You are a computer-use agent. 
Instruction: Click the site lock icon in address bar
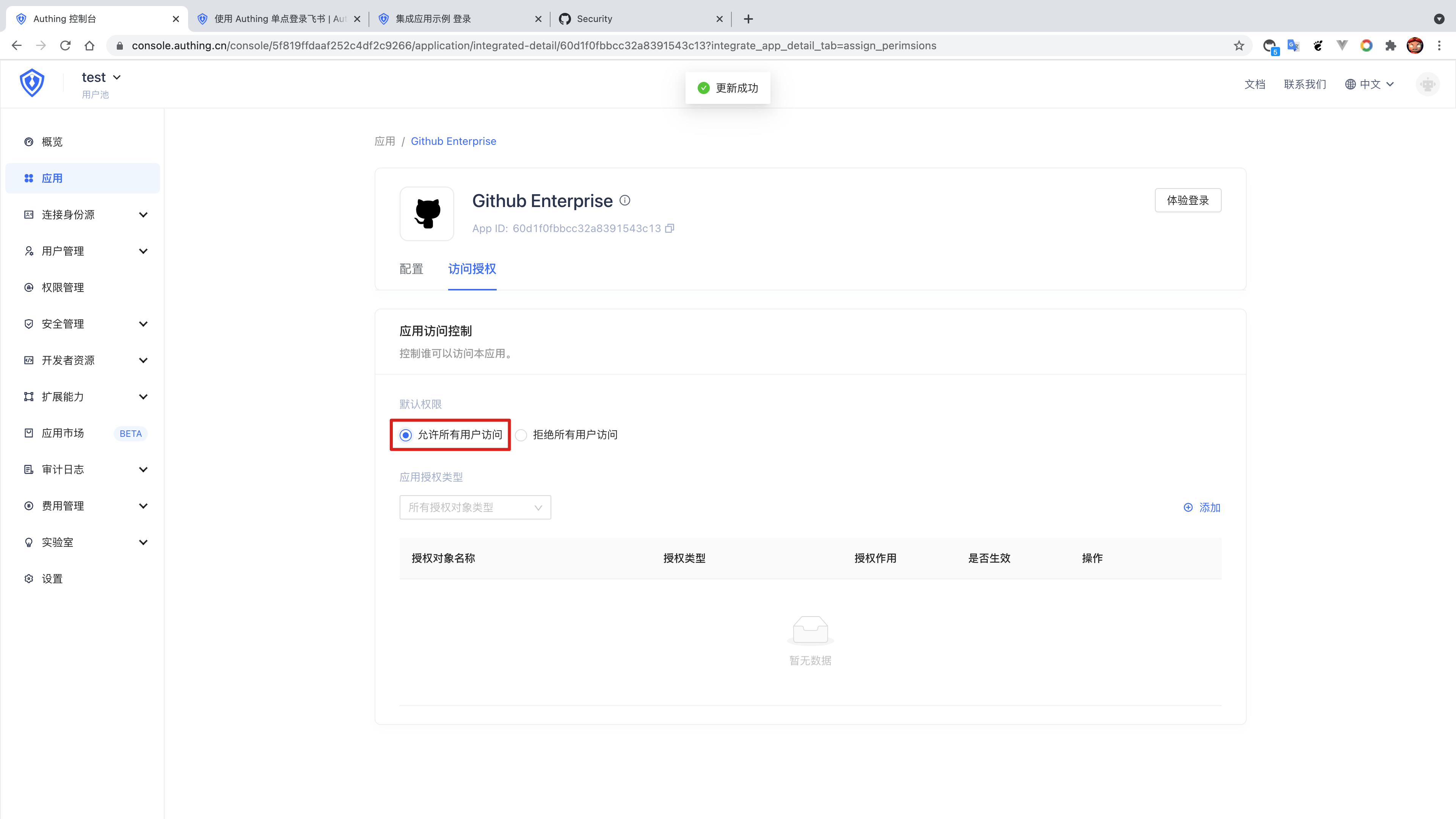(119, 46)
